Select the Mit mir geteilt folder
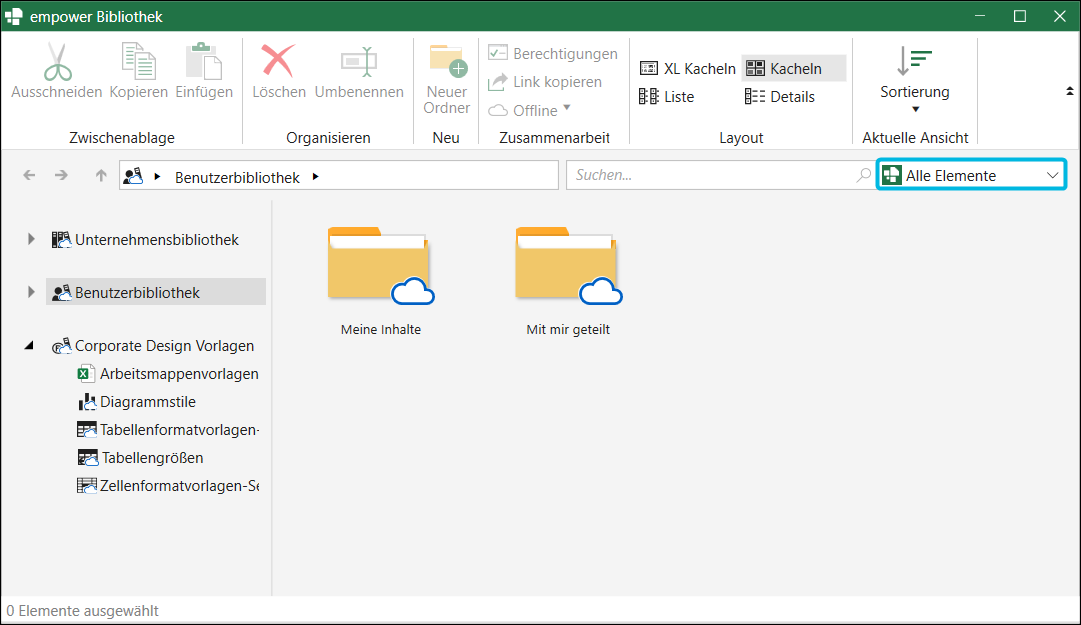The height and width of the screenshot is (625, 1081). pos(568,281)
